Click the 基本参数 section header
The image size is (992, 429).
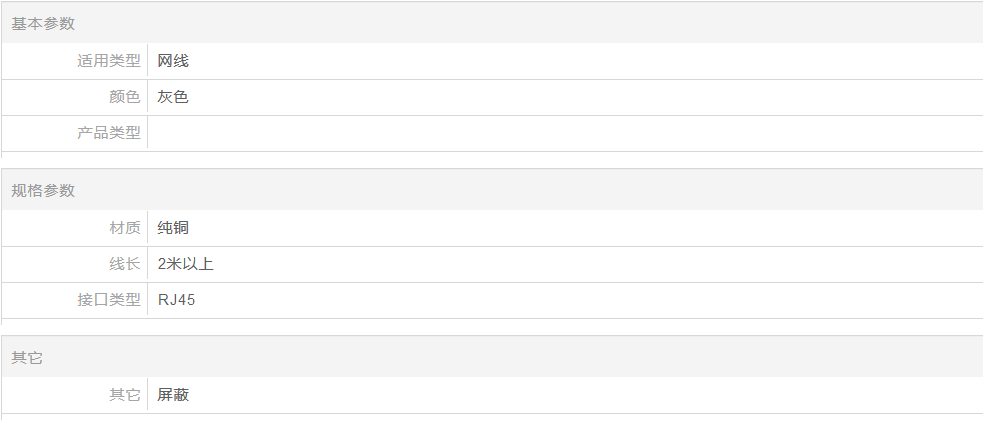43,24
